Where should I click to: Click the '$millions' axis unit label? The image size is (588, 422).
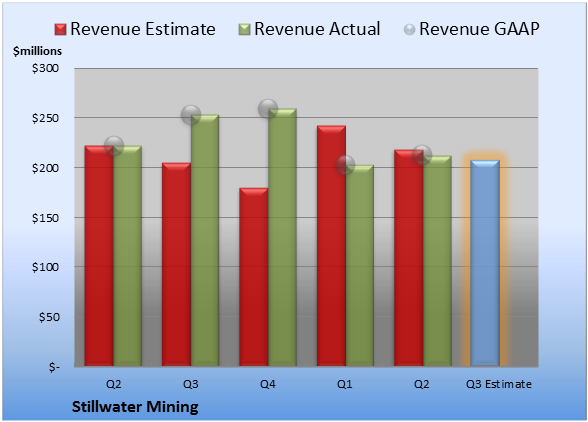[37, 51]
